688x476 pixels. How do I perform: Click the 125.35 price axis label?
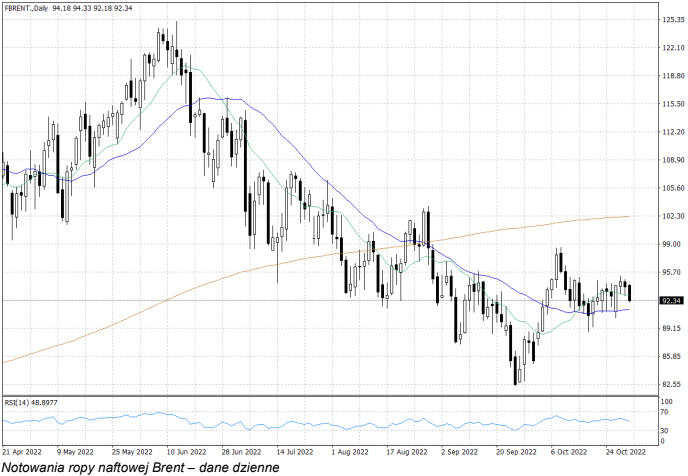[x=671, y=19]
